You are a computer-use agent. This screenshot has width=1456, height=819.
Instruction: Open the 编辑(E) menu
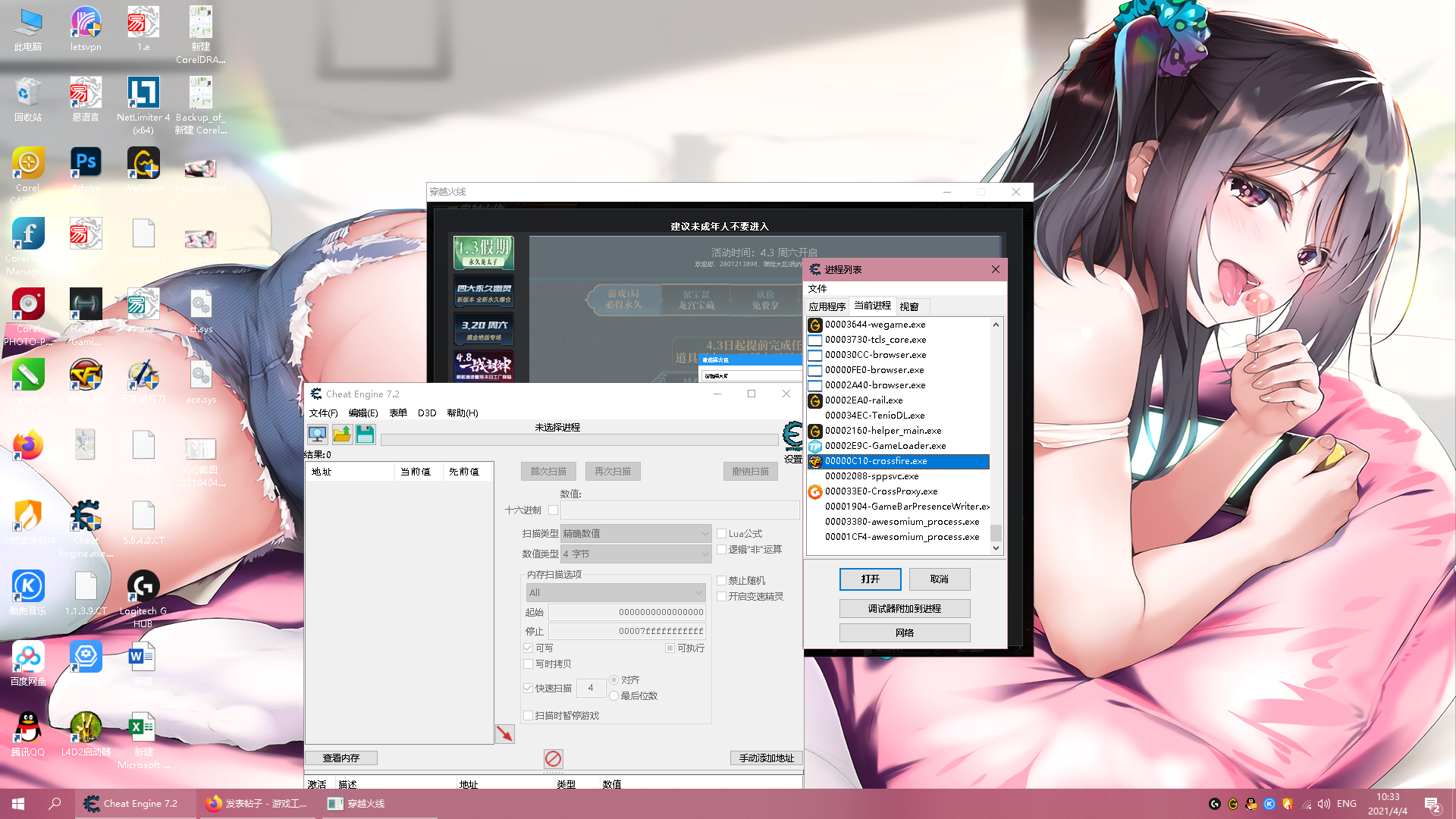point(362,413)
